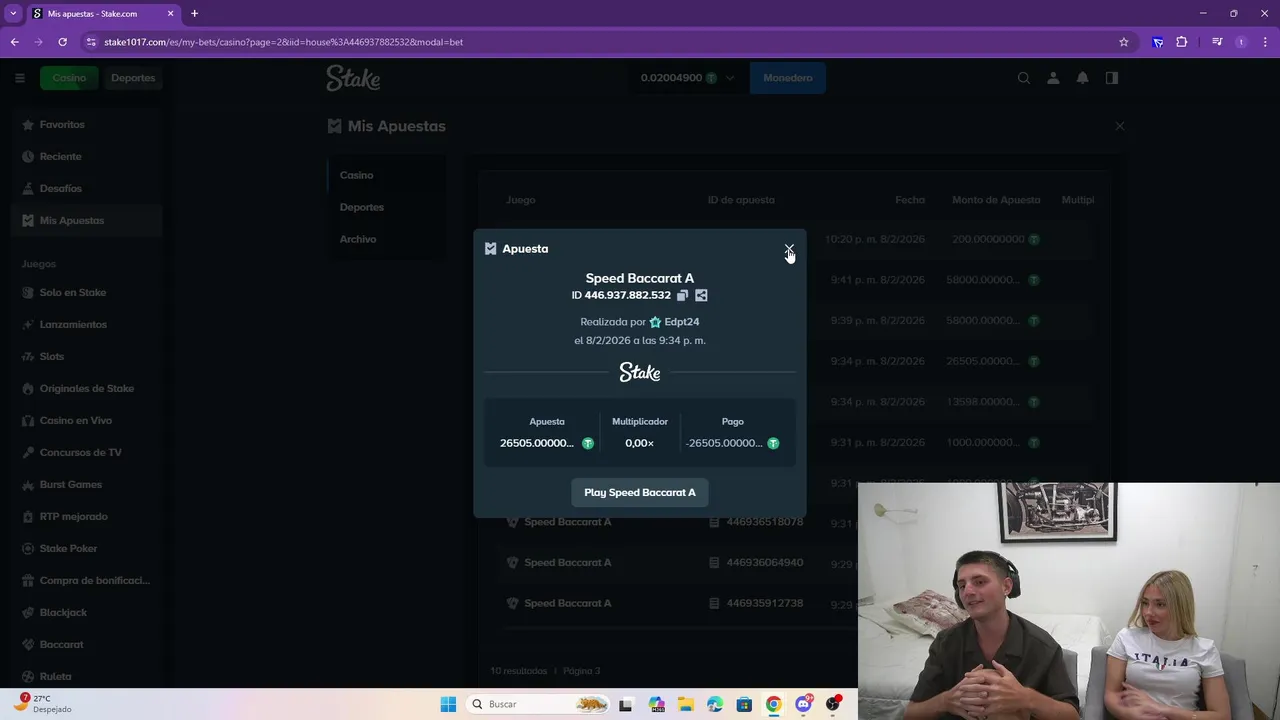Open a new browser tab
The image size is (1280, 720).
click(194, 14)
